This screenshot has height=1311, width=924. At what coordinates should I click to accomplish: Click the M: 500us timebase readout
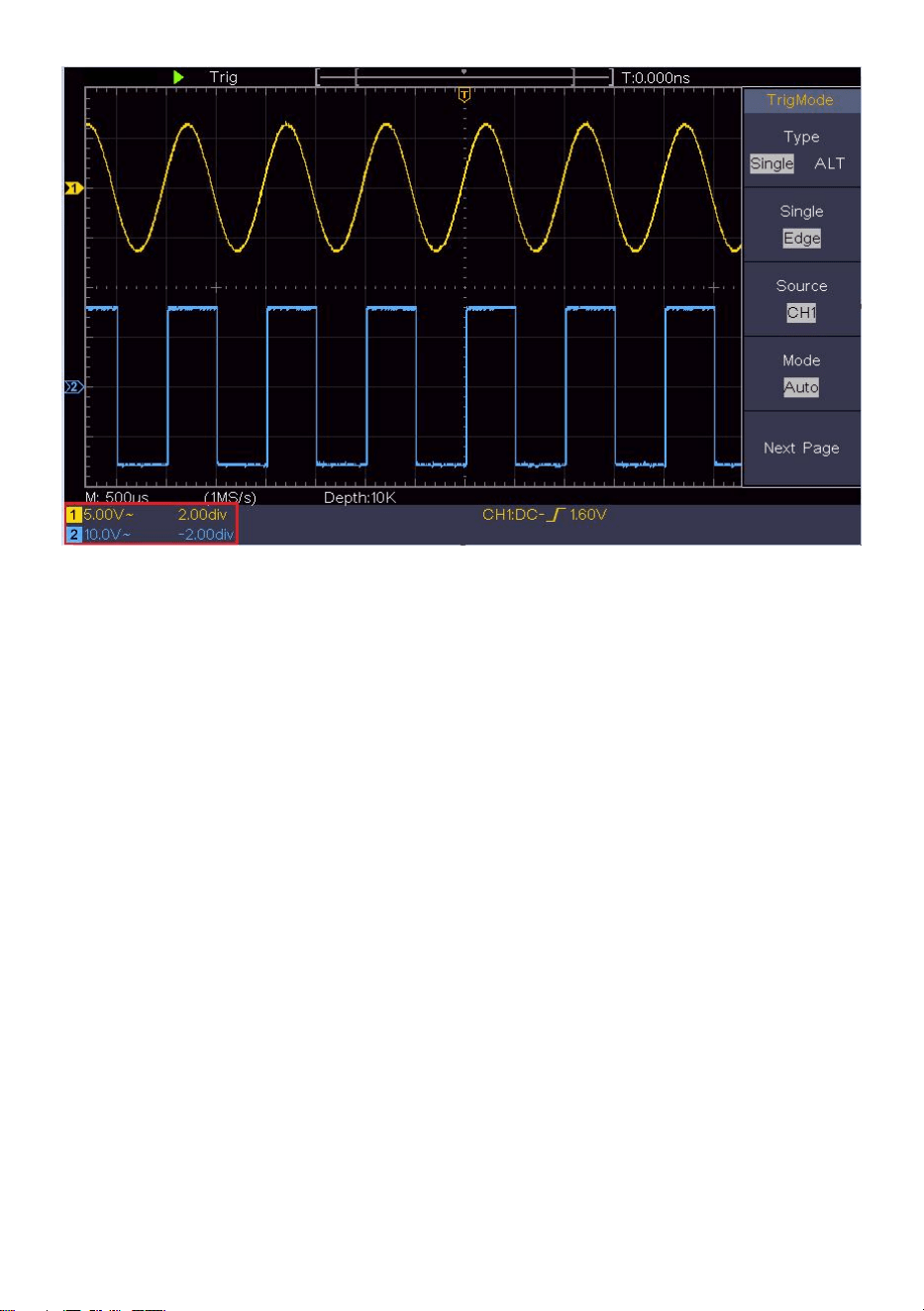click(117, 497)
